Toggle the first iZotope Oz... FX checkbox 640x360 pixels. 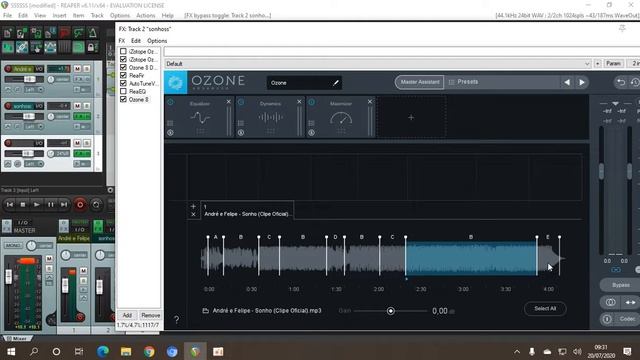click(123, 51)
